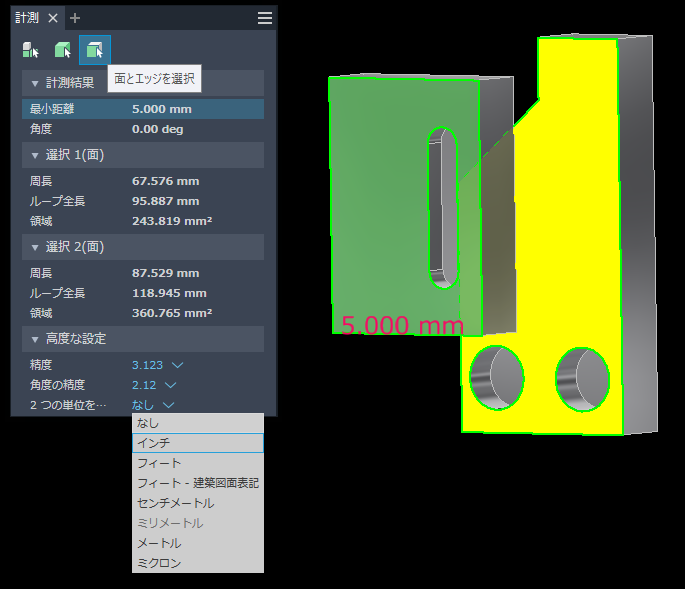The image size is (685, 589).
Task: Choose インチ from the unit list
Action: tap(197, 443)
